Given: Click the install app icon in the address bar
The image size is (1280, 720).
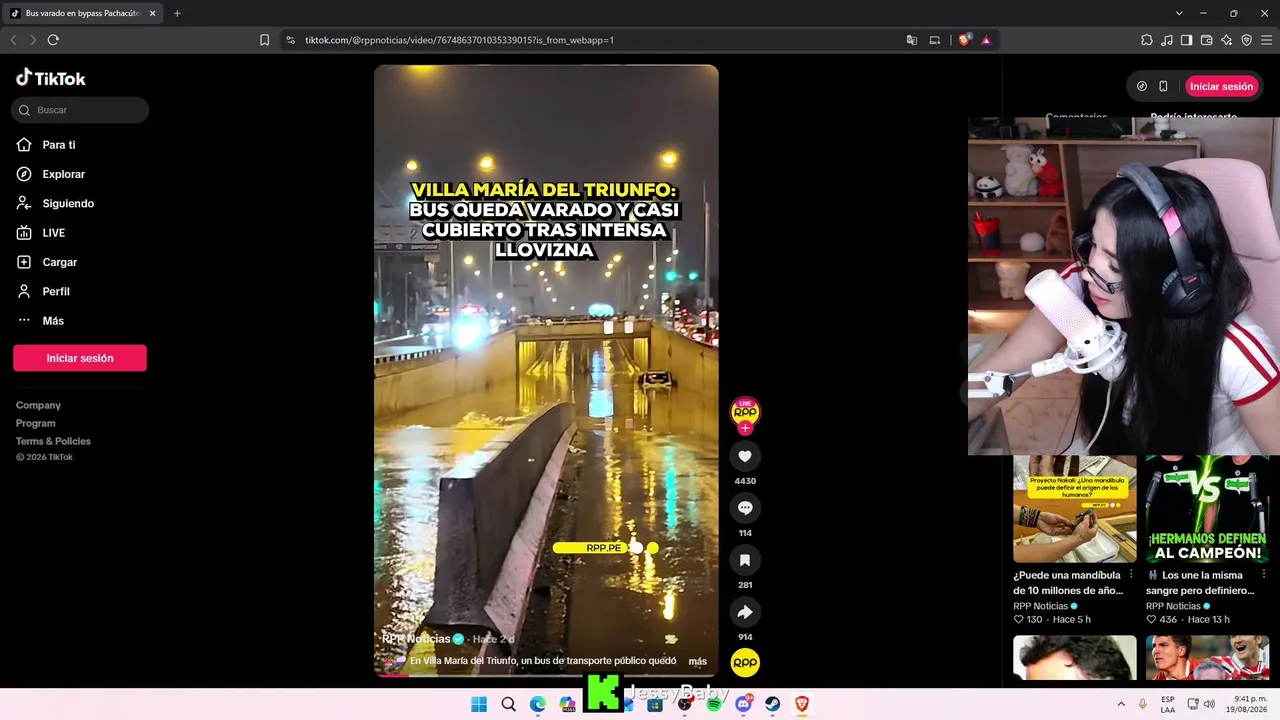Looking at the screenshot, I should pyautogui.click(x=935, y=40).
